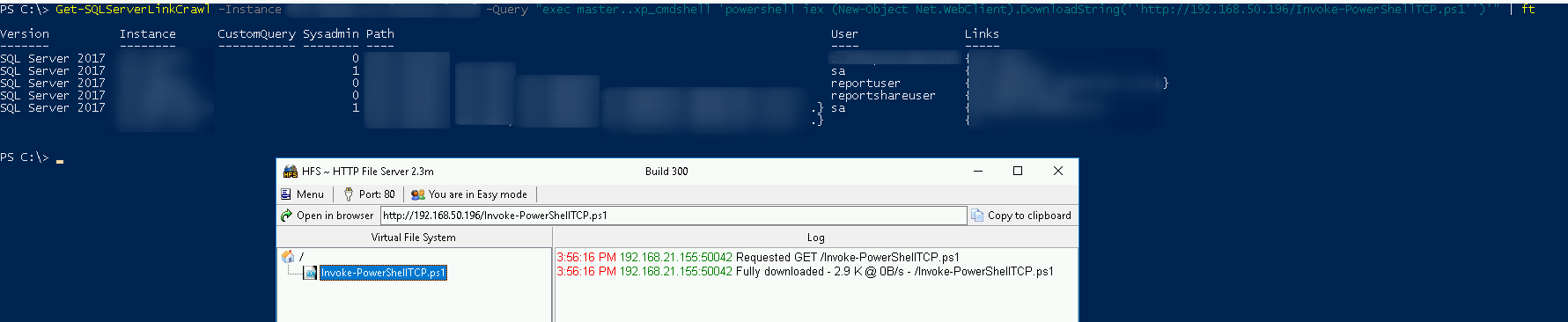Screen dimensions: 1568x322
Task: Click Copy to clipboard
Action: tap(1021, 216)
